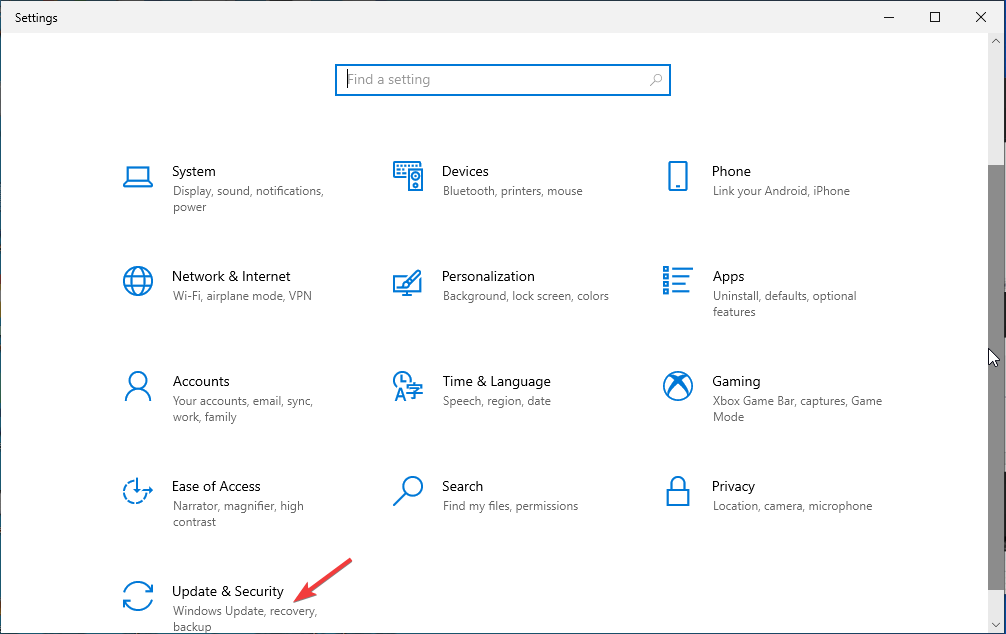Viewport: 1006px width, 634px height.
Task: Open Time & Language heading
Action: coord(497,381)
